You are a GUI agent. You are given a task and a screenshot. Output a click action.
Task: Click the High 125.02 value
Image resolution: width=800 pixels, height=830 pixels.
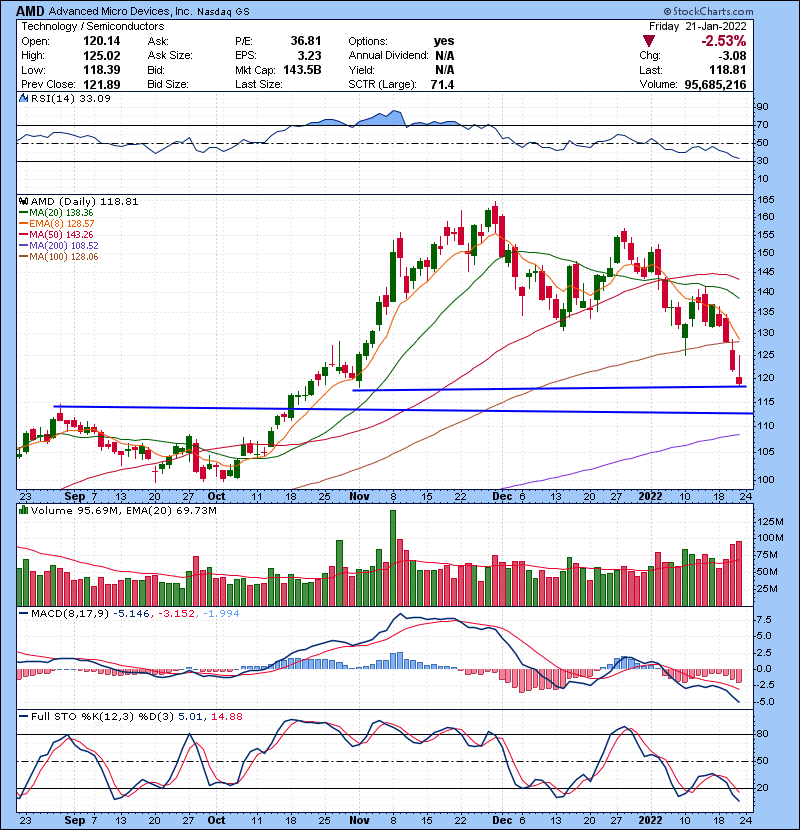tap(102, 56)
